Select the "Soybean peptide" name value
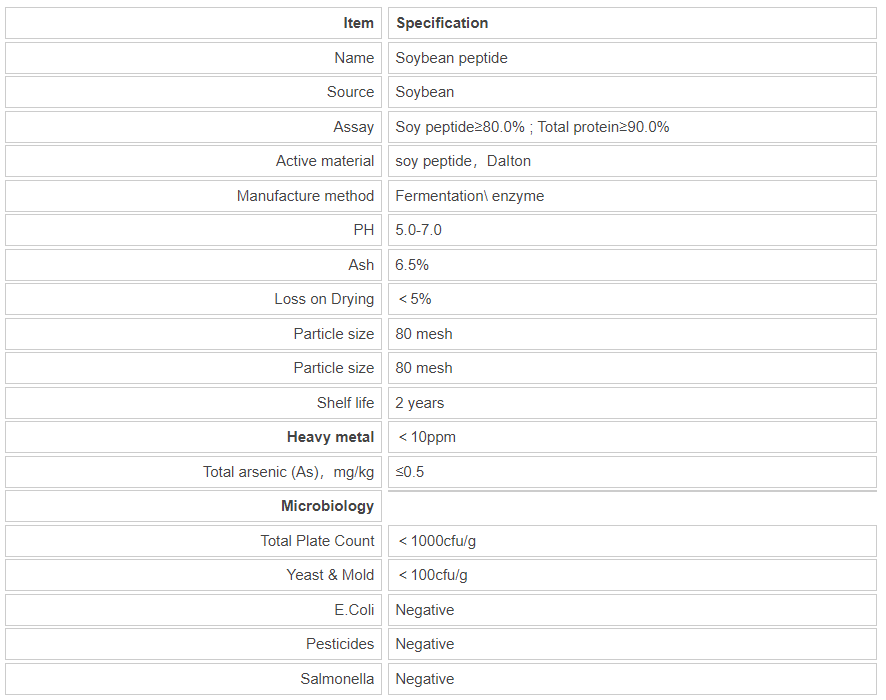The height and width of the screenshot is (700, 886). (451, 58)
